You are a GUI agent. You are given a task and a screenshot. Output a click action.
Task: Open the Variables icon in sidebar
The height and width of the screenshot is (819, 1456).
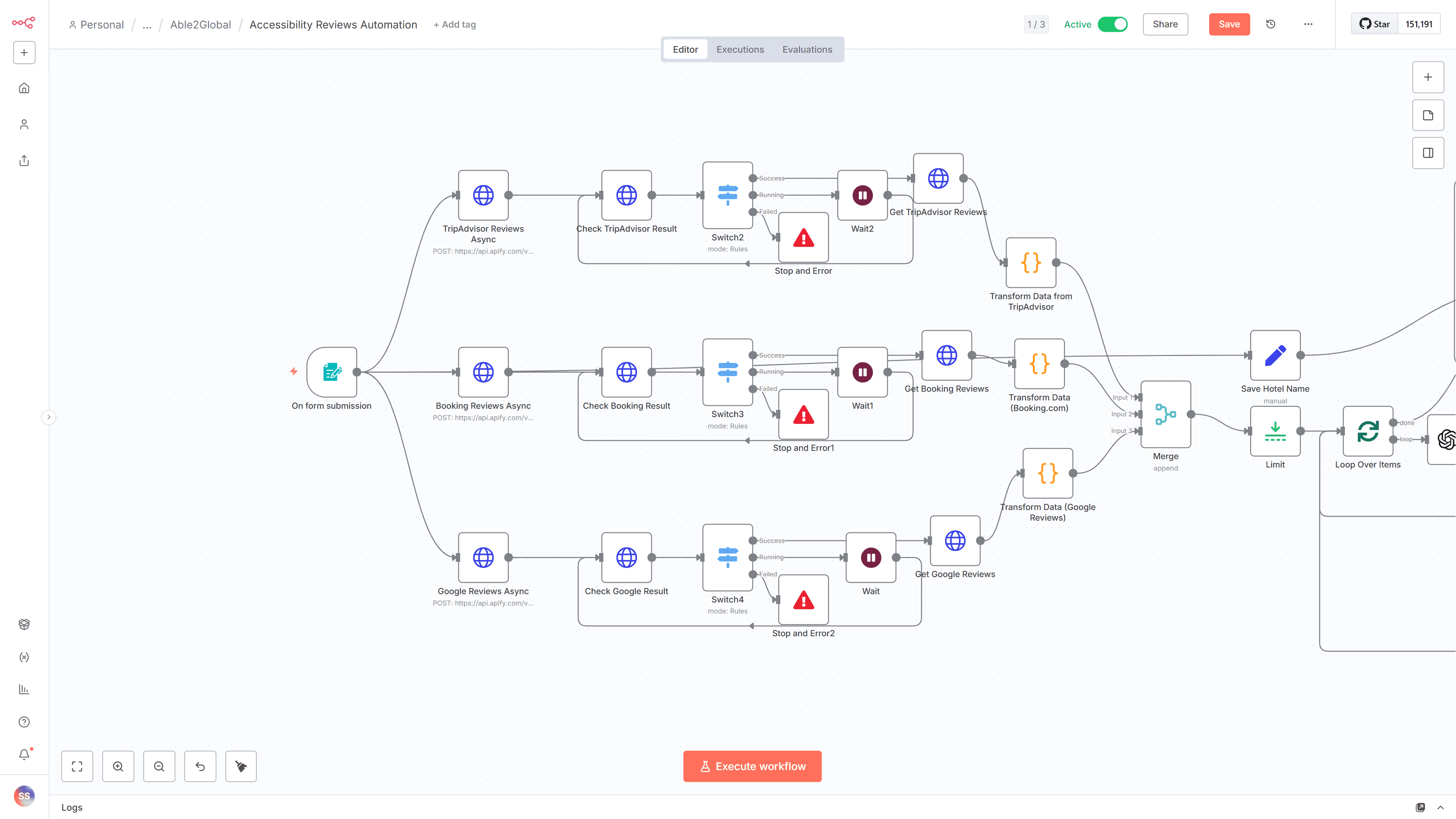(24, 657)
